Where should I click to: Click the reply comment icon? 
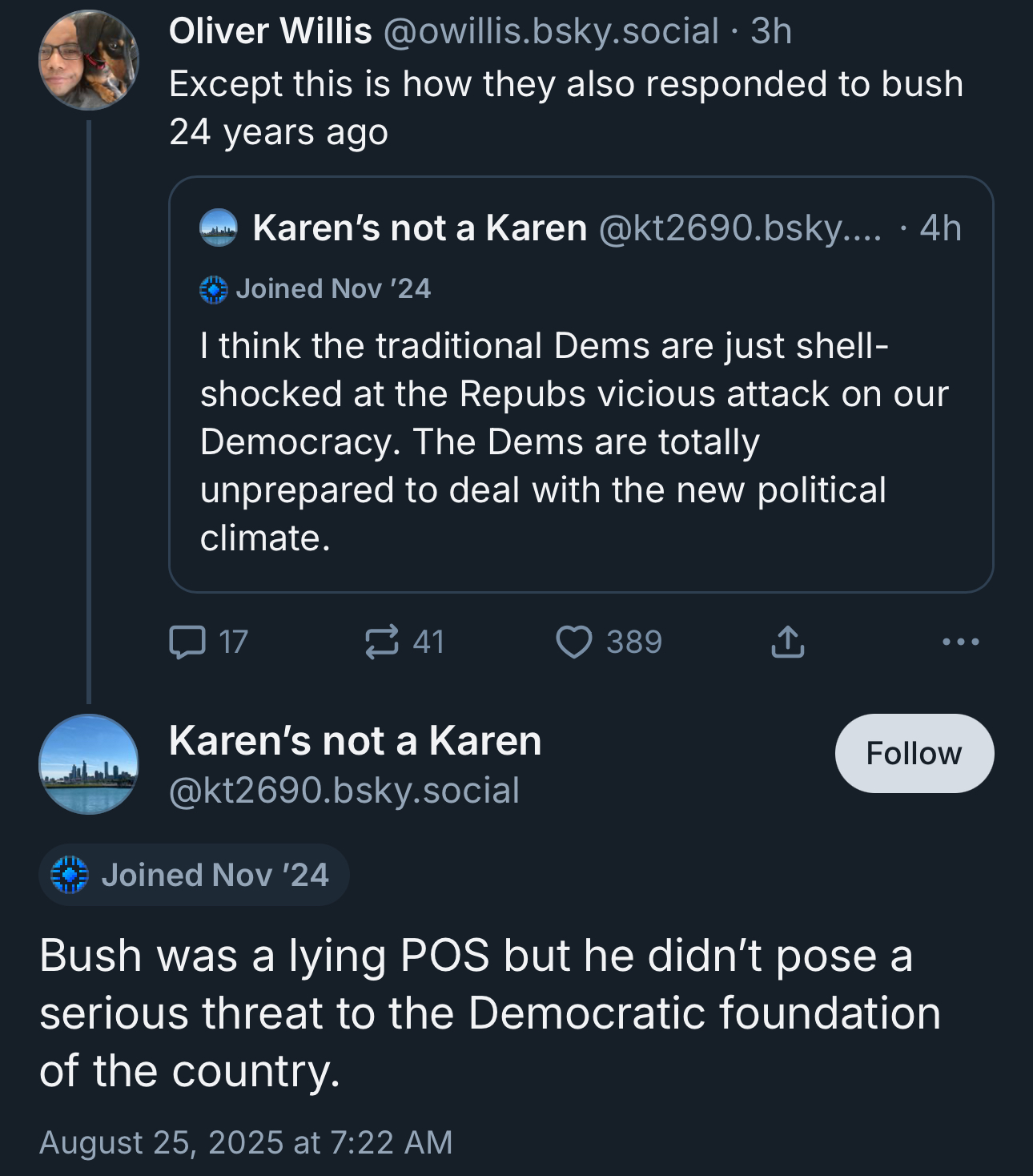click(x=188, y=642)
